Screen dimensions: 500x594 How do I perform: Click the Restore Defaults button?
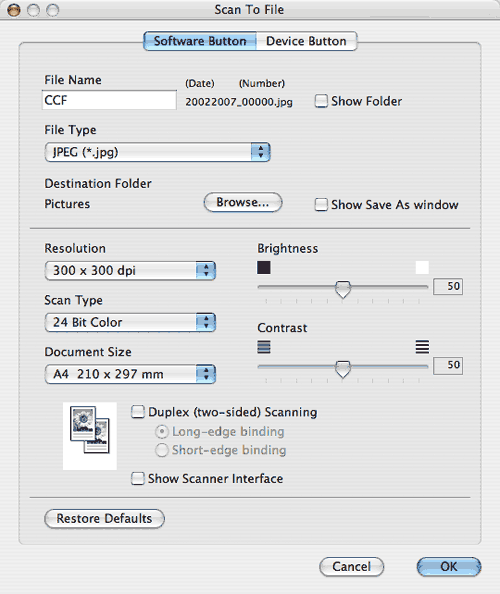(105, 518)
